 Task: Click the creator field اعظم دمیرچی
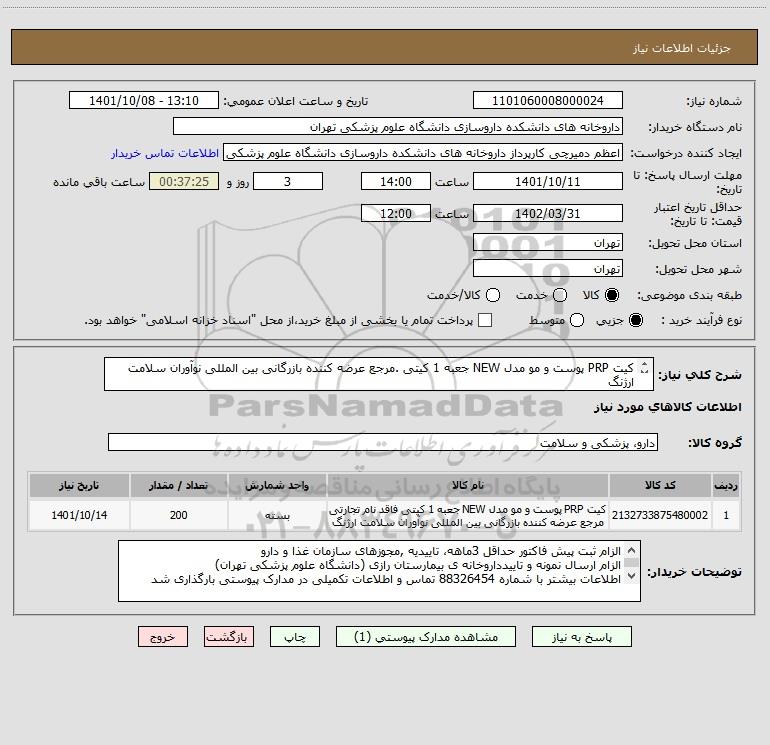(x=423, y=153)
